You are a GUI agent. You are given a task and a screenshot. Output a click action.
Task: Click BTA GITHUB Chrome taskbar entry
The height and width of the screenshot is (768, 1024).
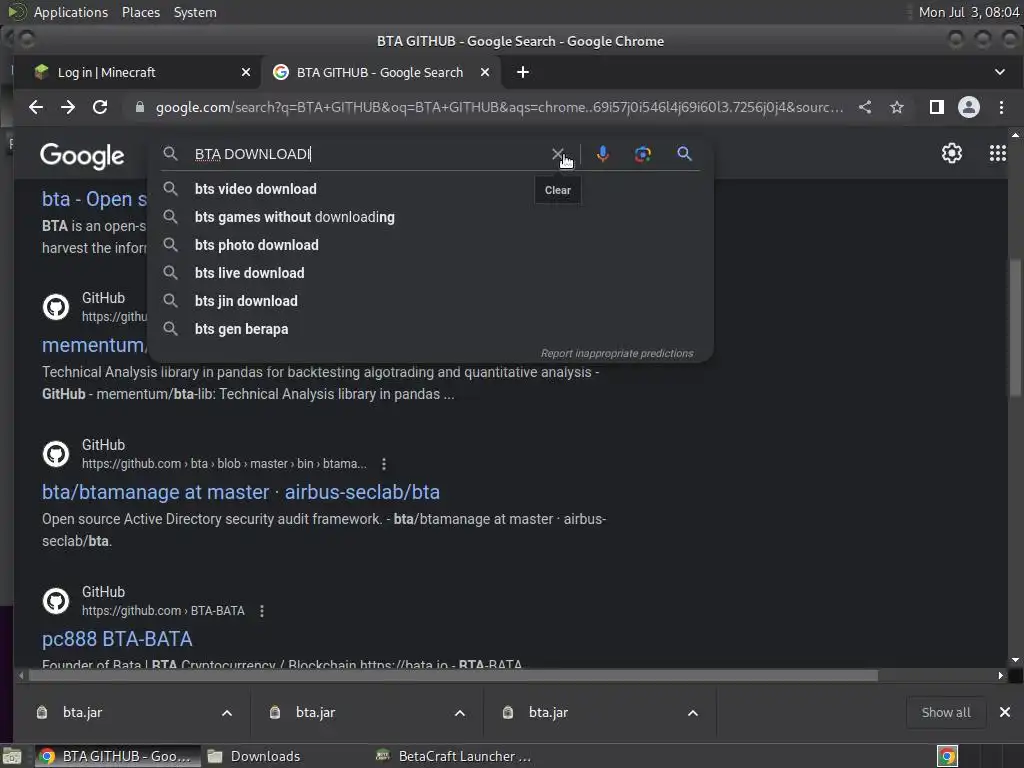(116, 756)
